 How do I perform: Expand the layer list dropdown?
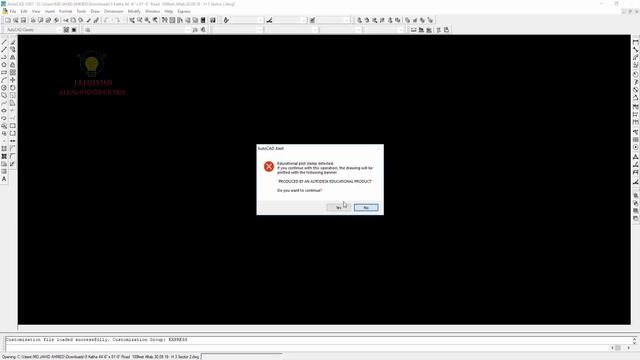pyautogui.click(x=188, y=30)
